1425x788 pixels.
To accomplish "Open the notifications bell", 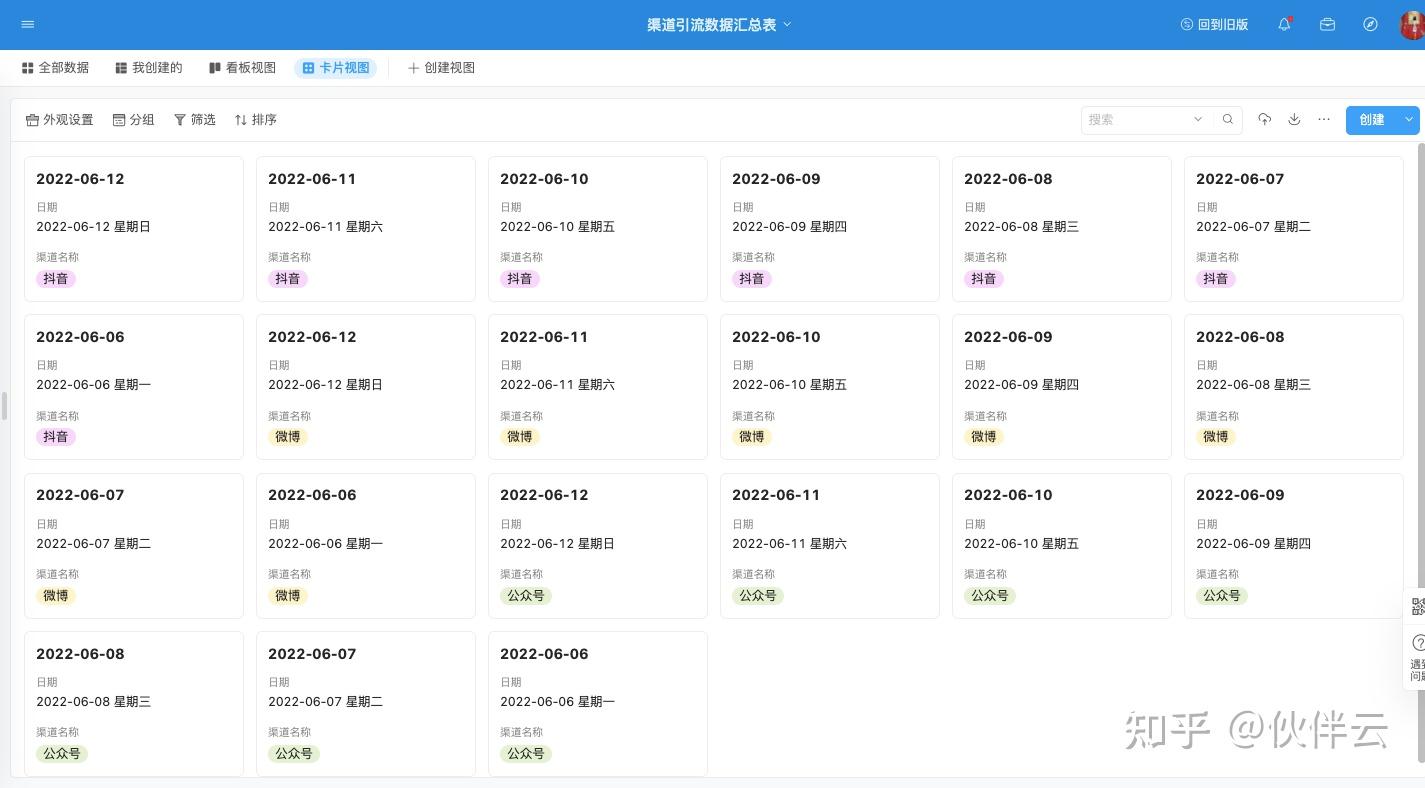I will (x=1284, y=24).
